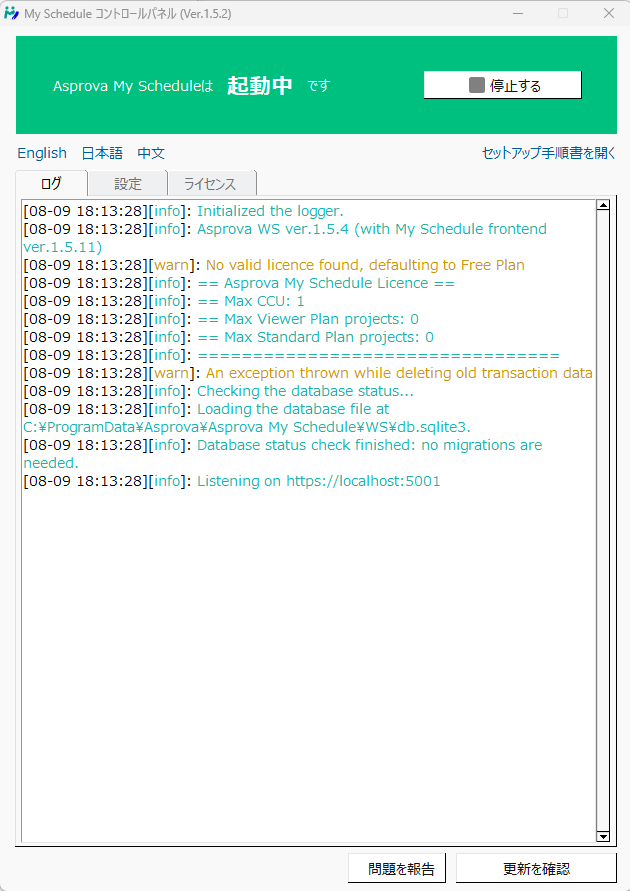Click the log vertical scrollbar track
Viewport: 630px width, 891px height.
click(603, 520)
